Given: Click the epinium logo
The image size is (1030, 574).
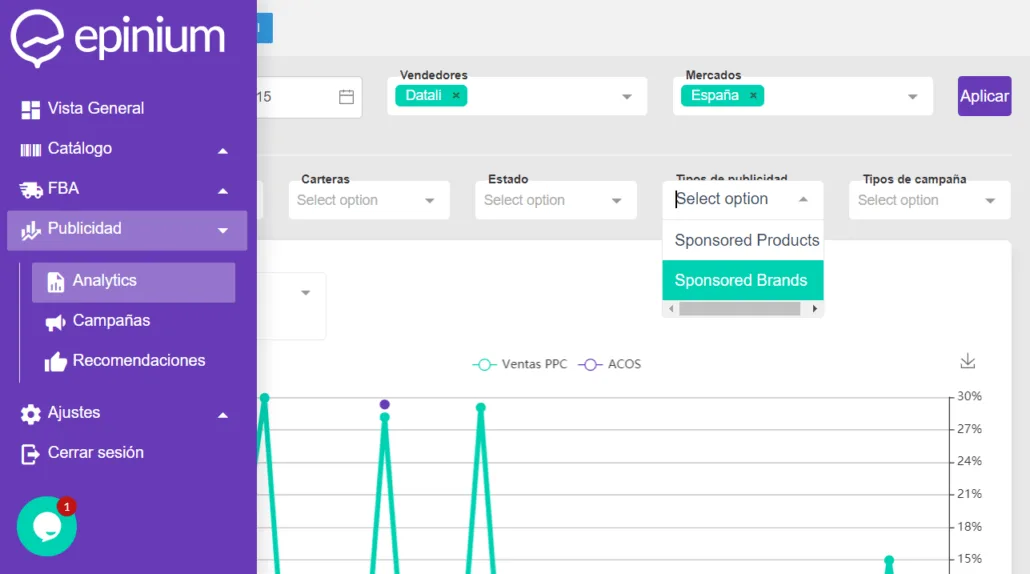Looking at the screenshot, I should pyautogui.click(x=118, y=38).
